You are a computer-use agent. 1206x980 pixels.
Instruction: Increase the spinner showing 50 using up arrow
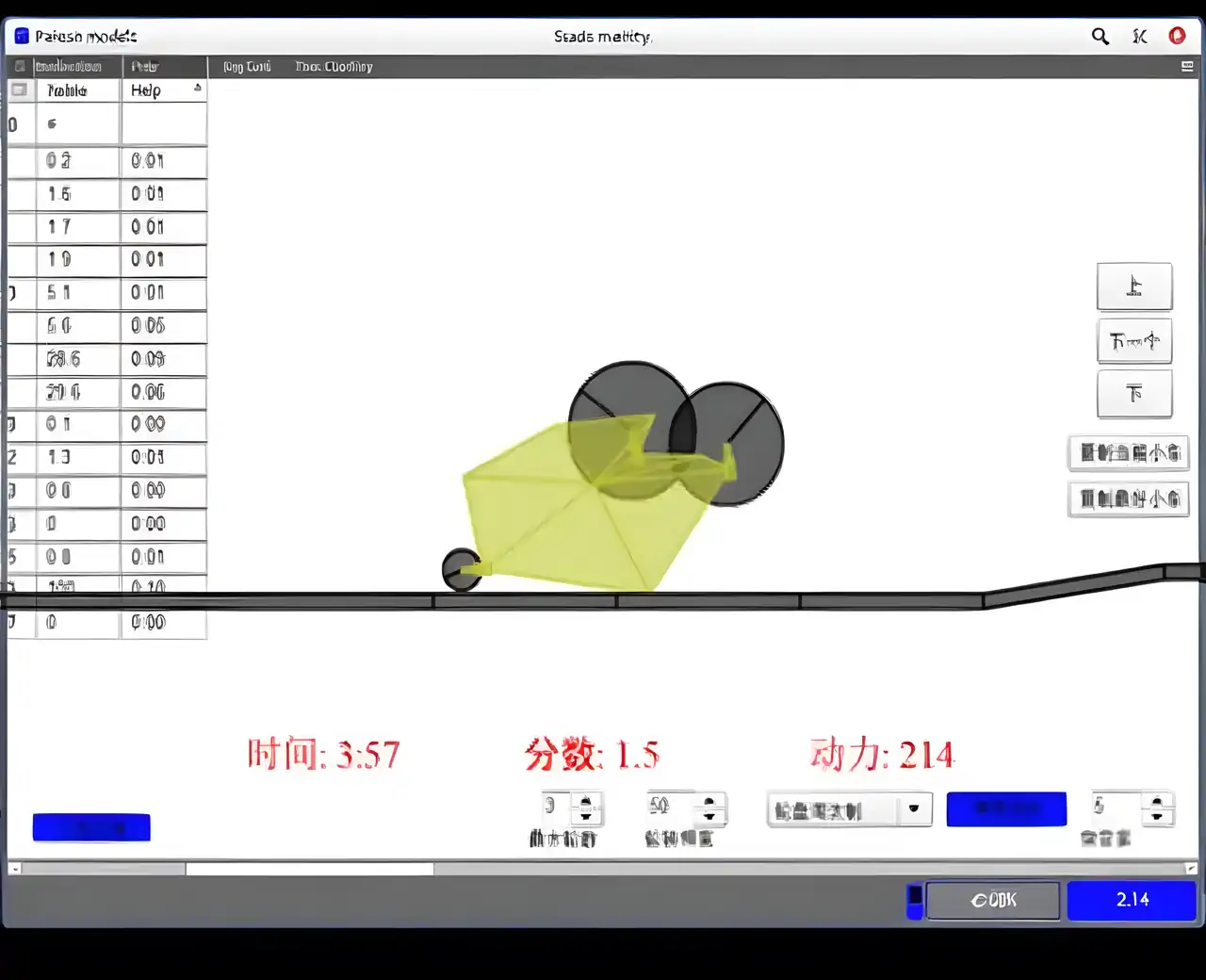click(x=709, y=801)
